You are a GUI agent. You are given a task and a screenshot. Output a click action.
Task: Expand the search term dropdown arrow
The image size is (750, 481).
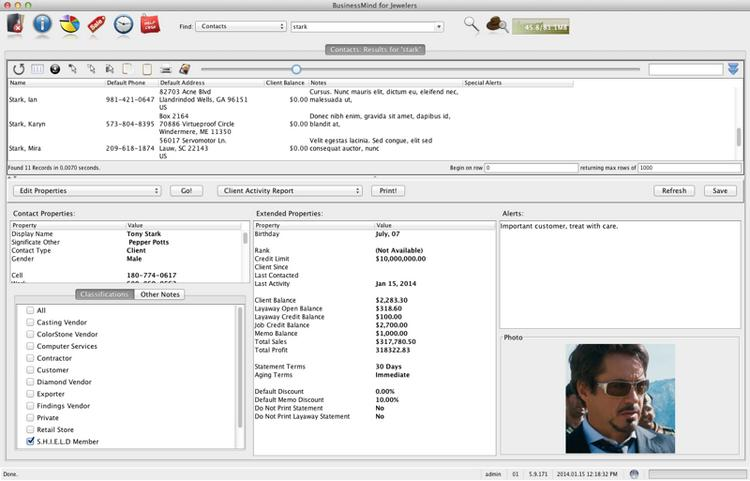point(438,27)
